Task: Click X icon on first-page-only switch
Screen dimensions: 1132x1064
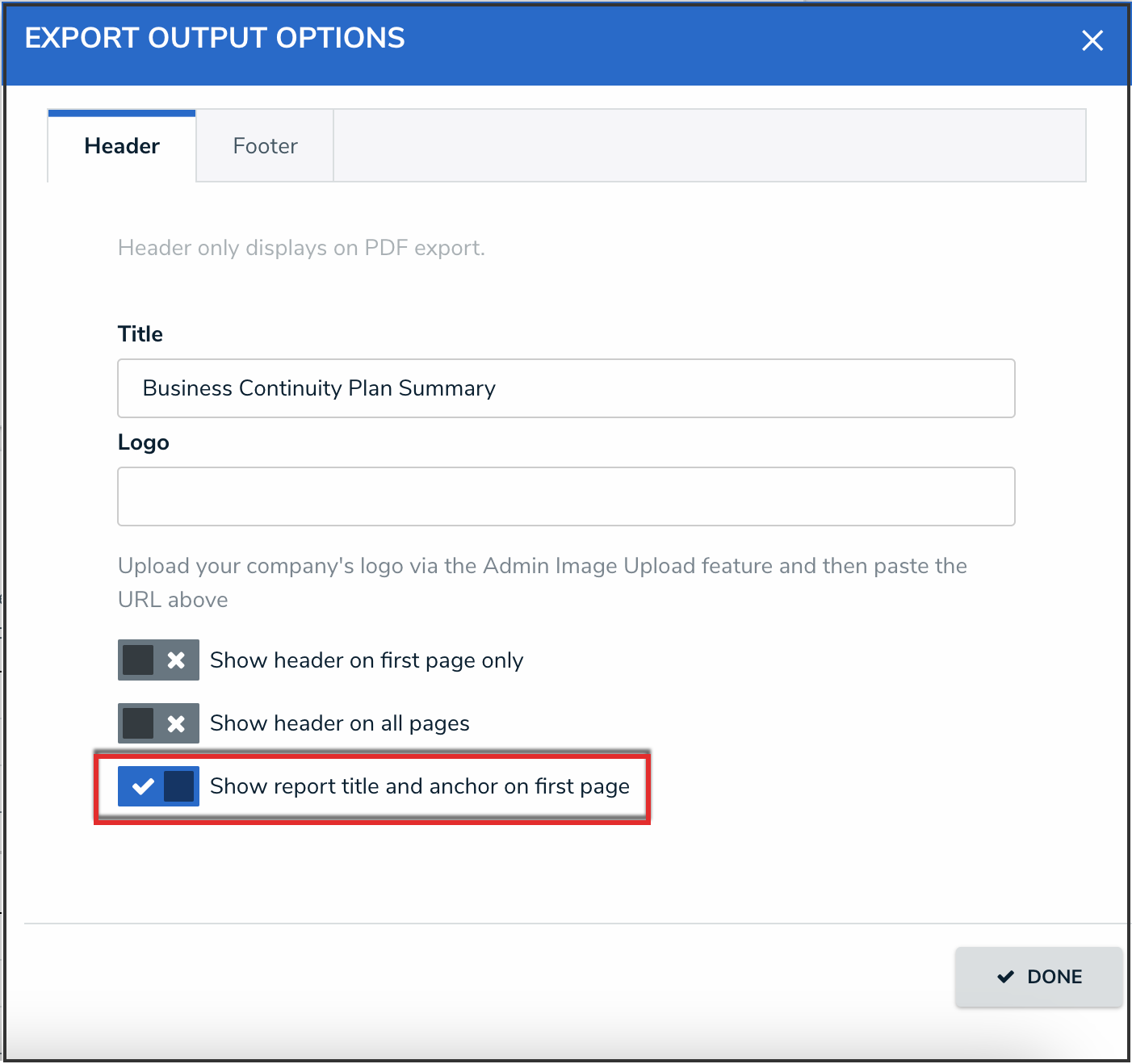Action: pyautogui.click(x=176, y=660)
